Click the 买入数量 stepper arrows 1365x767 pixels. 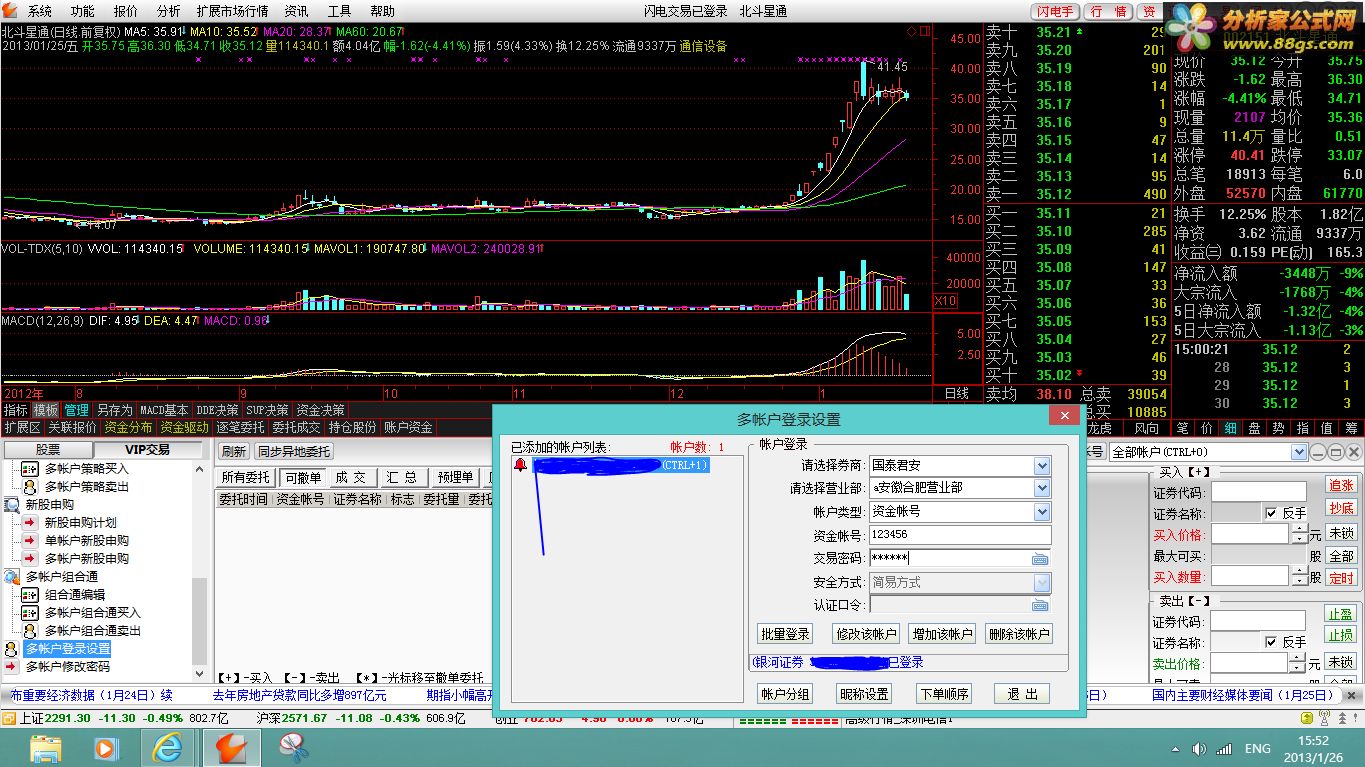coord(1299,577)
